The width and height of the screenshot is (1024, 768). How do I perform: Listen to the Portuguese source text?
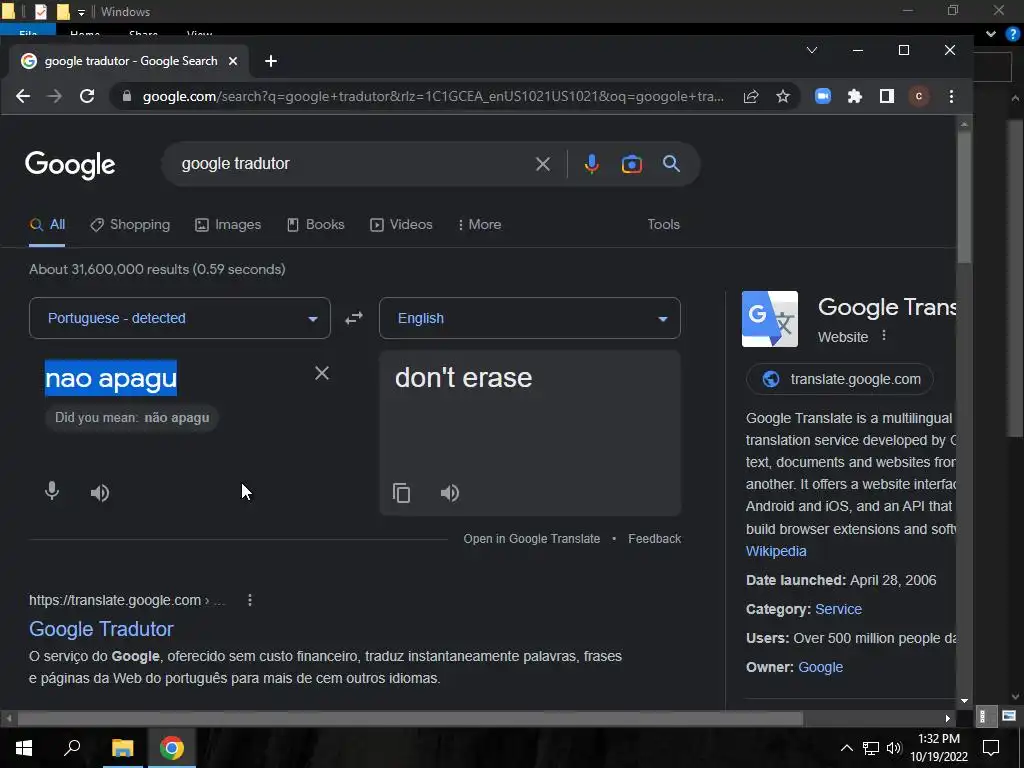(x=100, y=493)
